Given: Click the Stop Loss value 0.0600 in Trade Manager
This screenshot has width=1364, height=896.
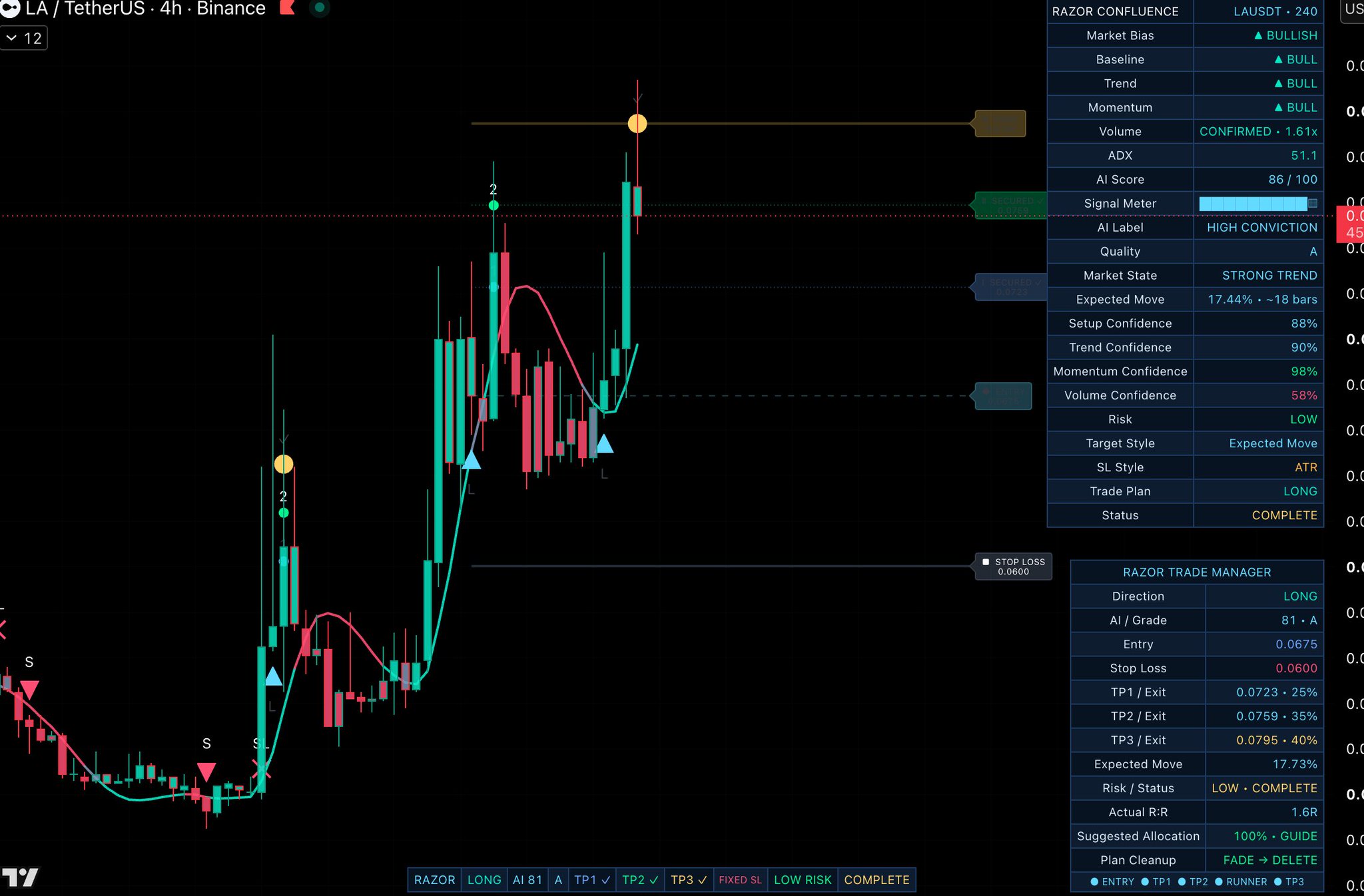Looking at the screenshot, I should (x=1296, y=668).
